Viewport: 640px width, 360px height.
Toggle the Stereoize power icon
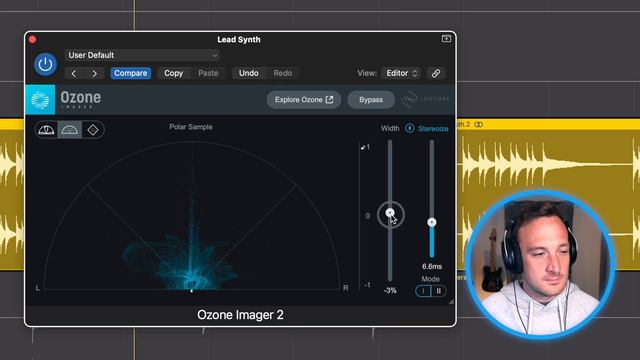(409, 128)
